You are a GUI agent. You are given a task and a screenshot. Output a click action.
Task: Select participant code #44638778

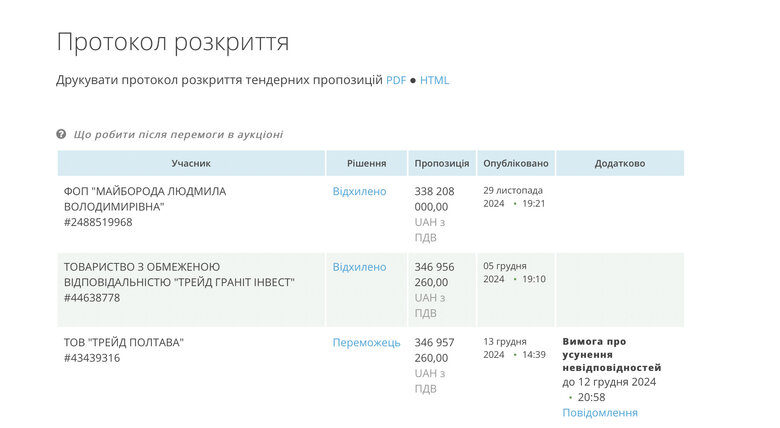tap(92, 298)
